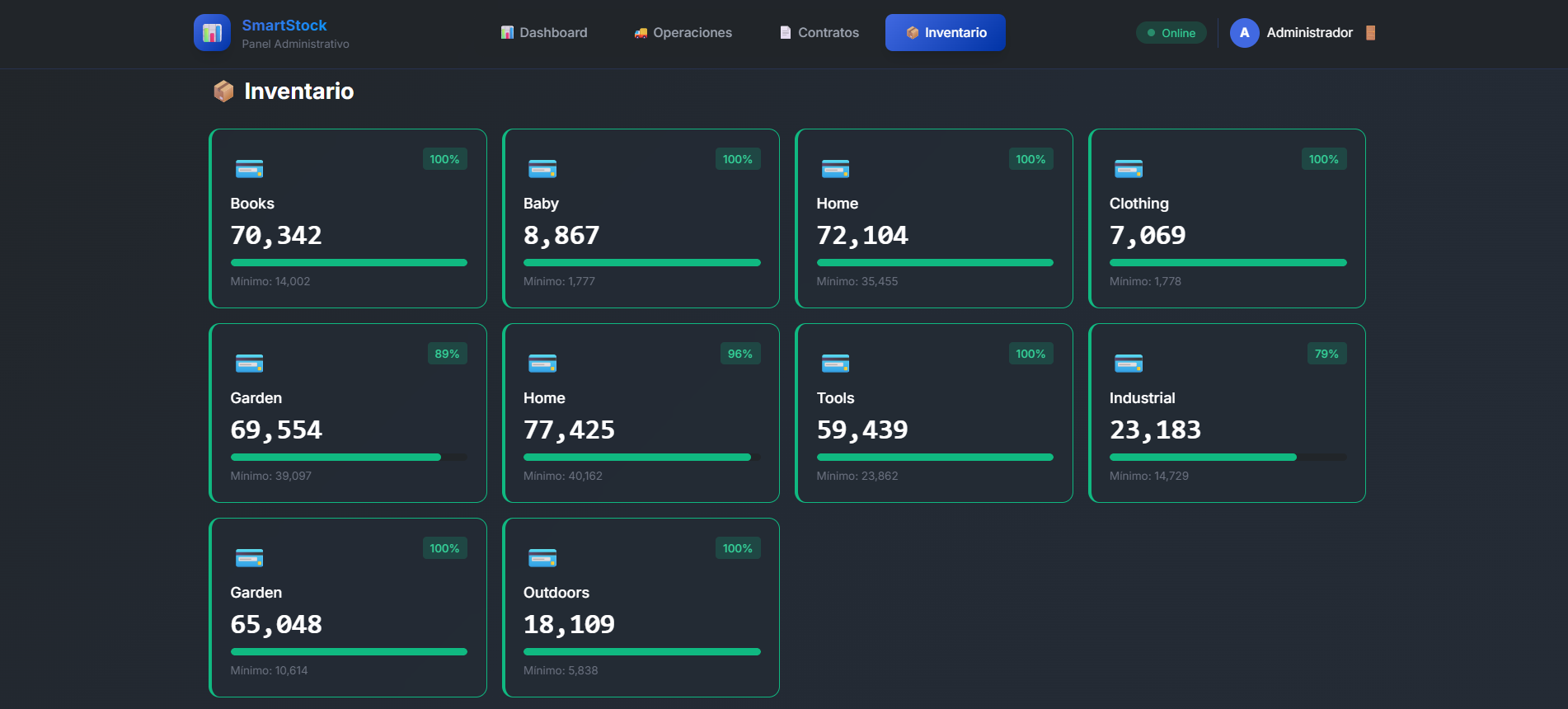This screenshot has width=1568, height=709.
Task: Click the text Mínimo: 1,777
Action: tap(559, 282)
